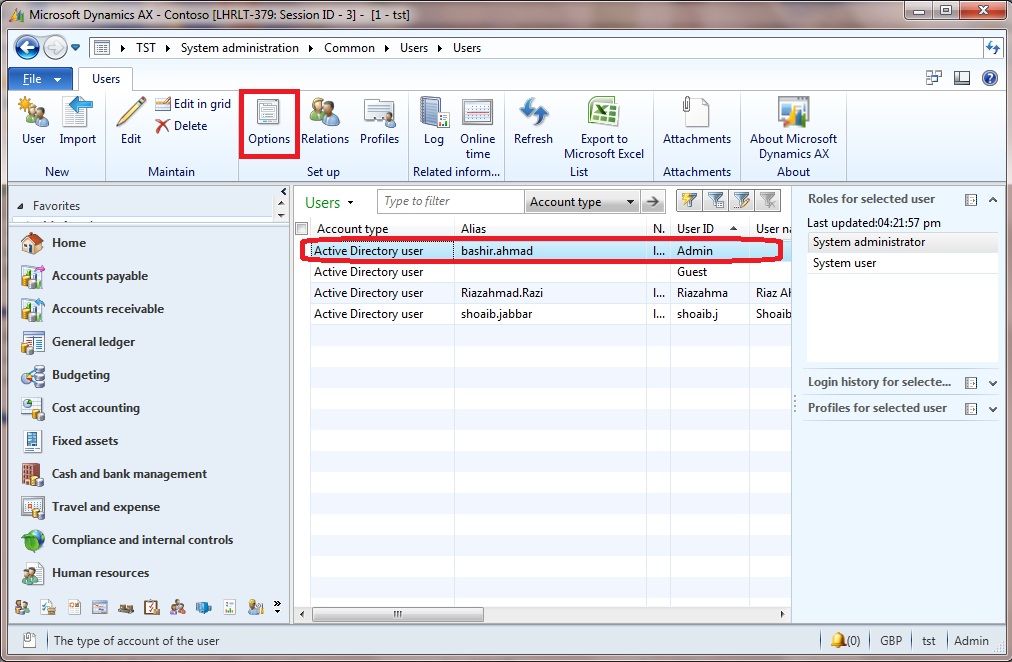Open the user Log
The height and width of the screenshot is (662, 1012).
coord(434,121)
